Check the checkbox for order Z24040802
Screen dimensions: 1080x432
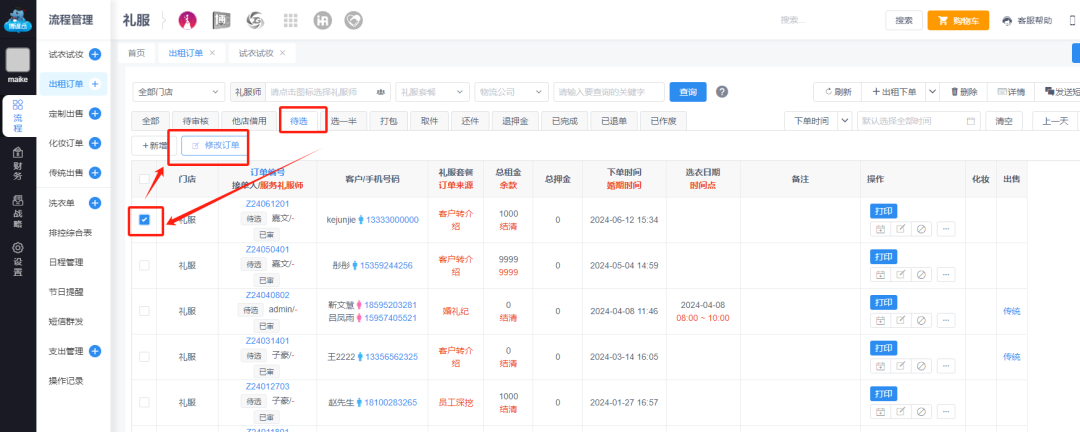144,311
